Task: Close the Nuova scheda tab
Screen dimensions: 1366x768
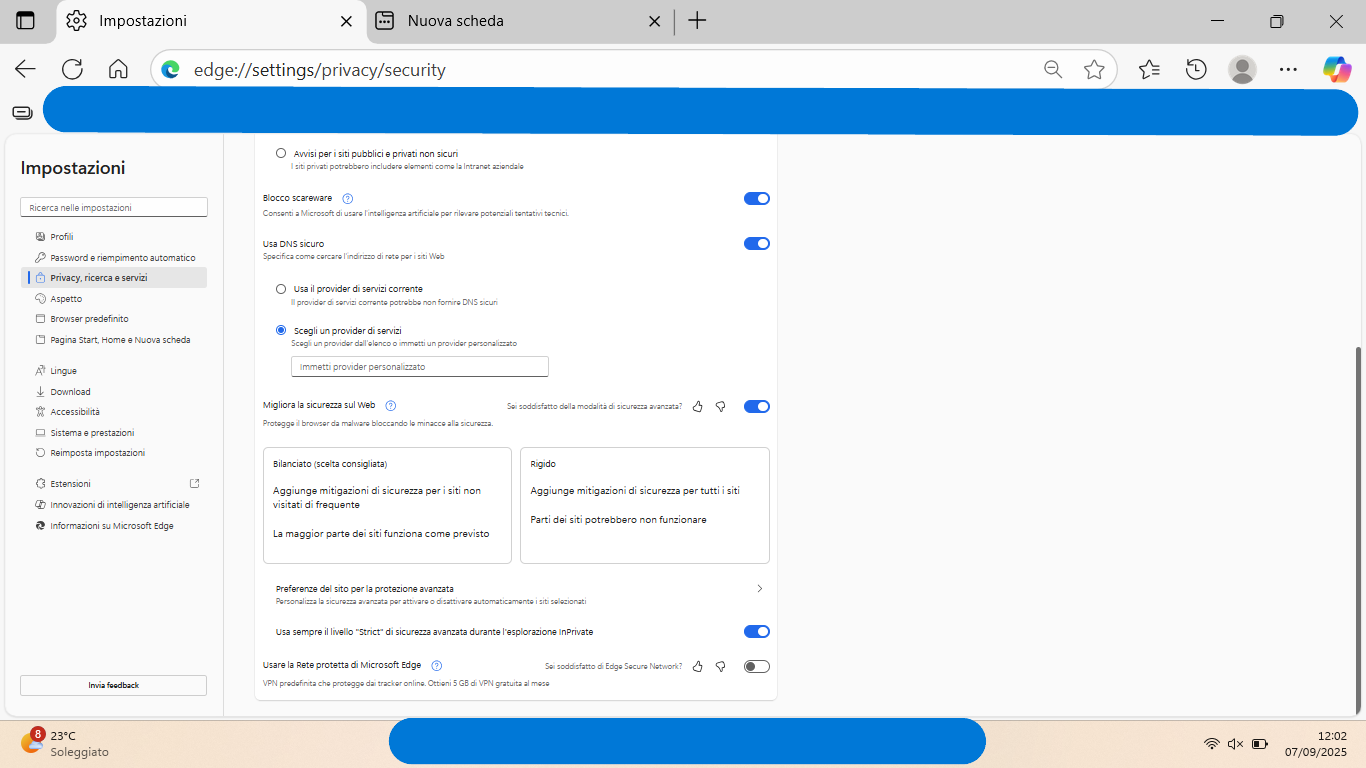Action: [x=654, y=21]
